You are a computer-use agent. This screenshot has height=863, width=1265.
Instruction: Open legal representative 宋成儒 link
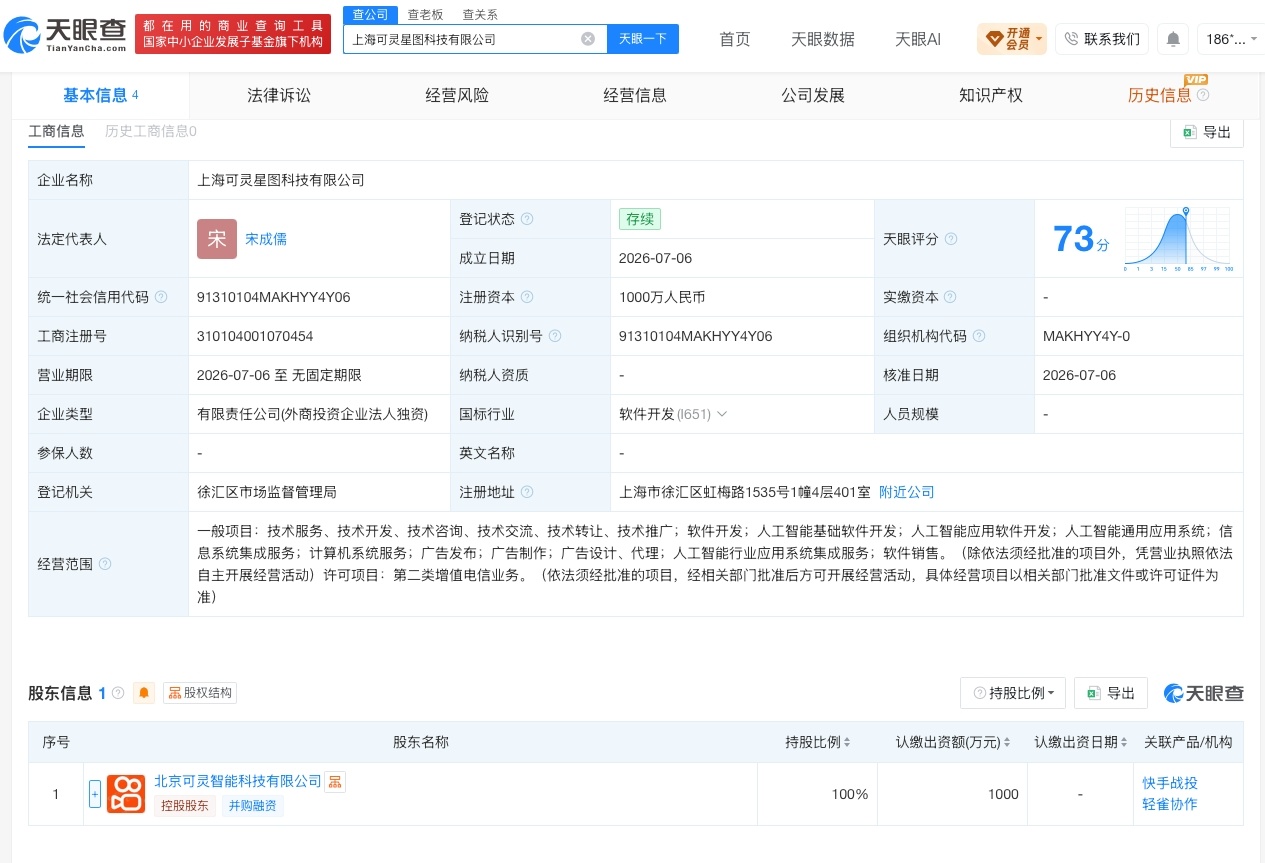[x=266, y=239]
